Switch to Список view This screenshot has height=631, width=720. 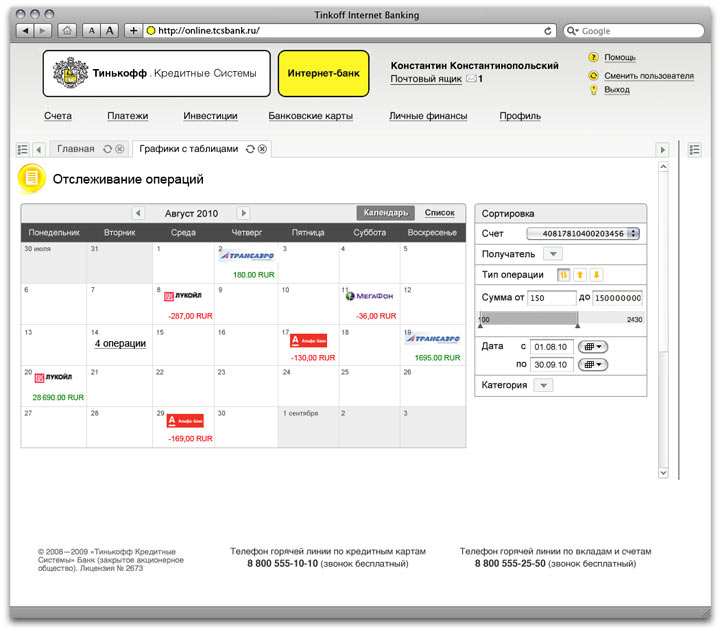pos(439,213)
